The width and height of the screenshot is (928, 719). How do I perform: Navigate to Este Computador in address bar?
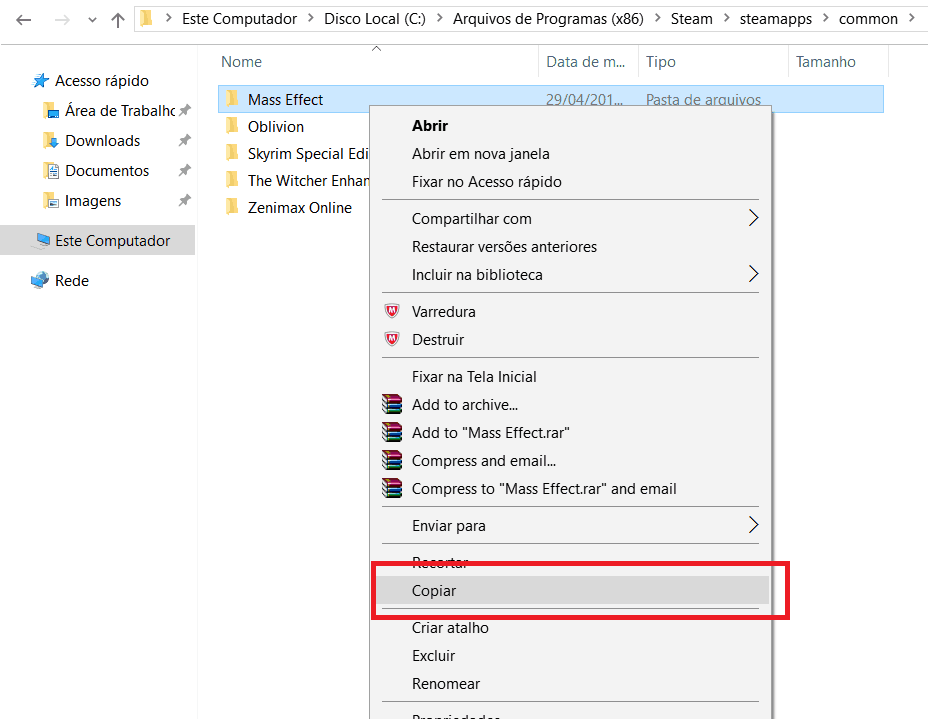click(x=239, y=19)
